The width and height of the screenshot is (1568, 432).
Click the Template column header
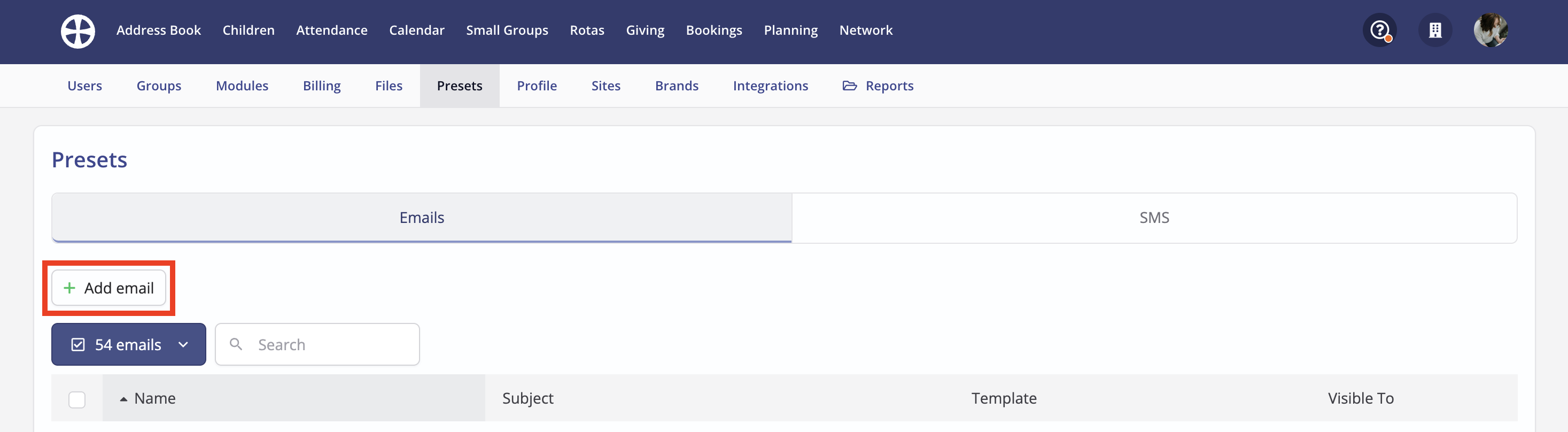(x=1004, y=398)
